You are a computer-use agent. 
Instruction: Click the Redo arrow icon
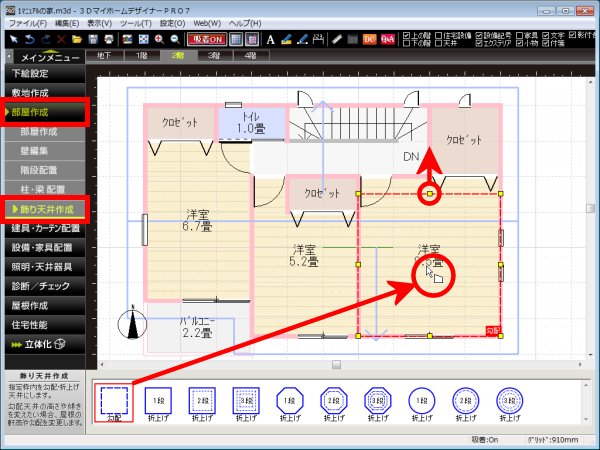click(46, 39)
